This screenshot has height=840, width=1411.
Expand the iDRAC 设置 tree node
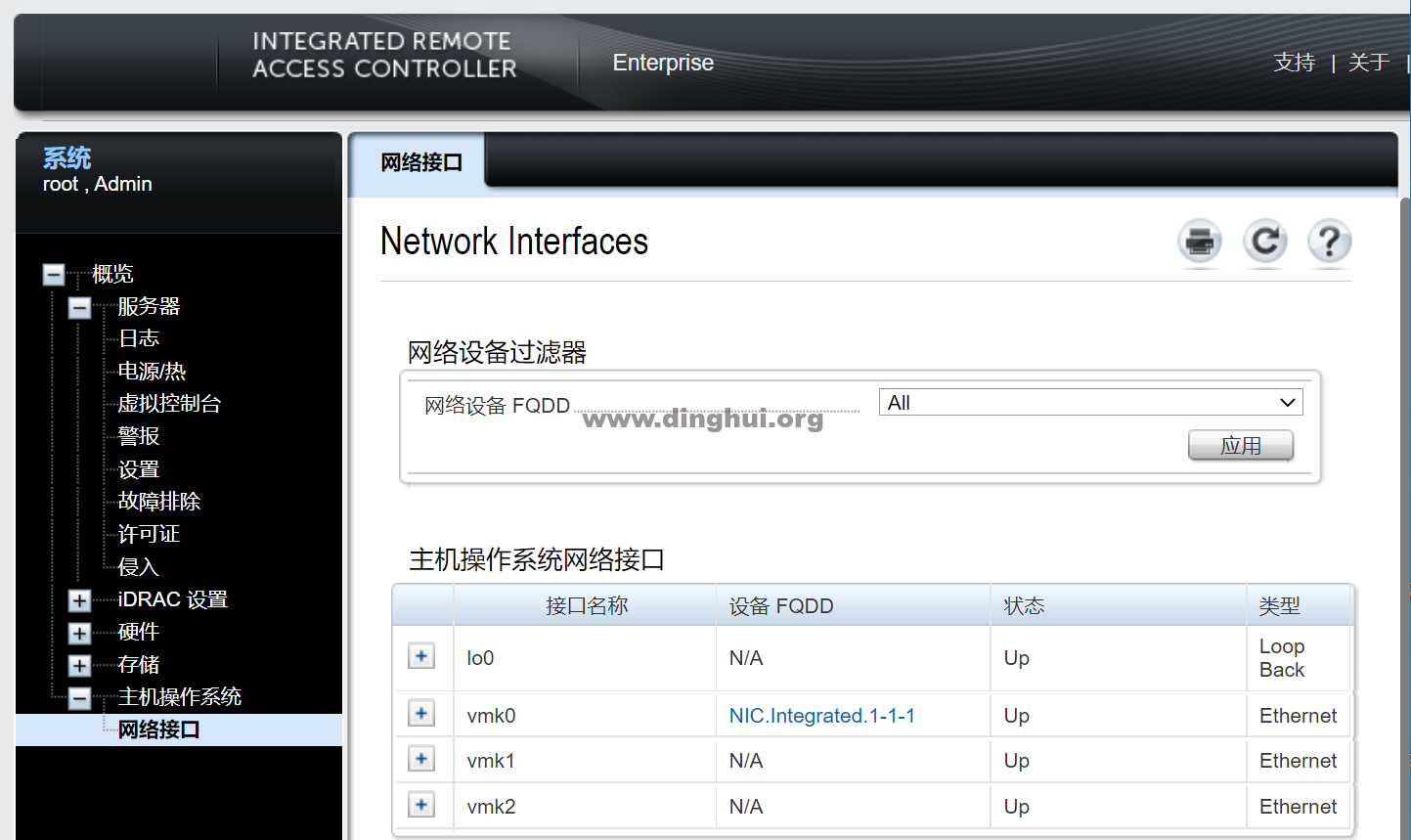(79, 600)
